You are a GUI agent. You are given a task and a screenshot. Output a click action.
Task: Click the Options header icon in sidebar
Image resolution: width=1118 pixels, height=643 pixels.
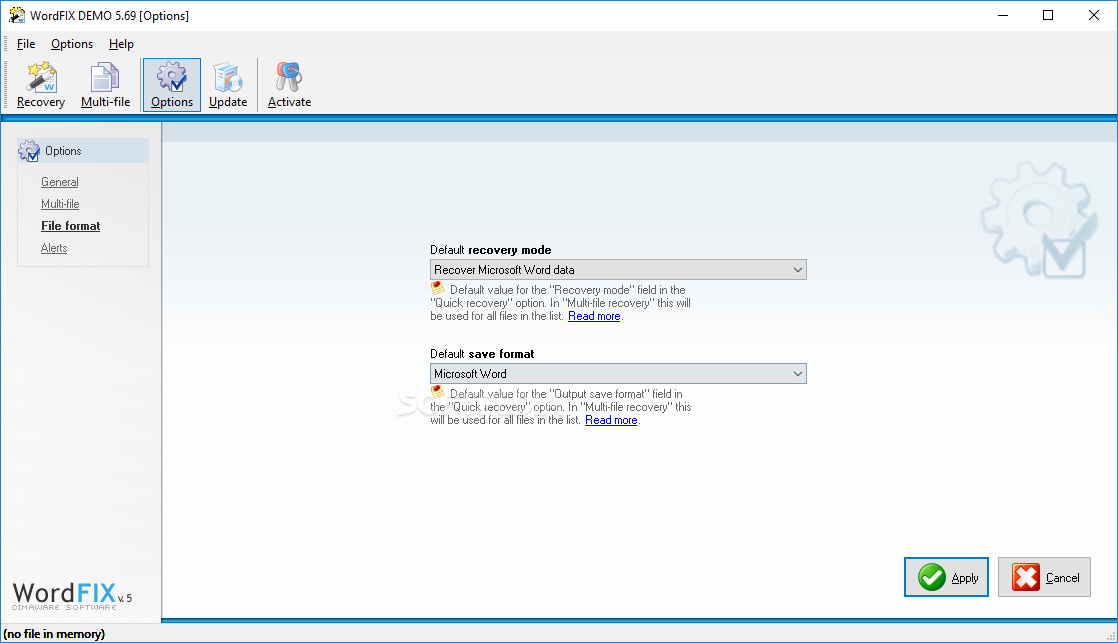click(x=29, y=151)
